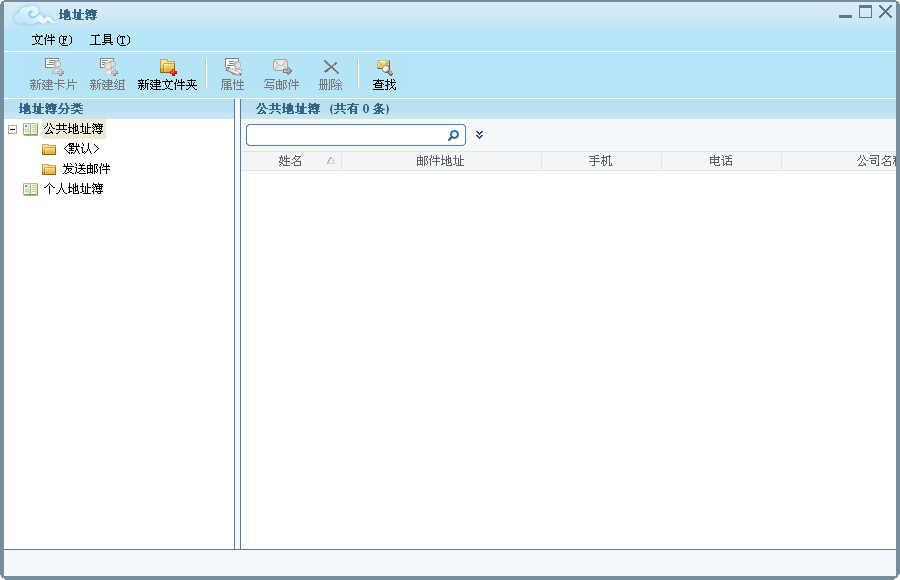
Task: Click the 手机 column header
Action: [601, 159]
